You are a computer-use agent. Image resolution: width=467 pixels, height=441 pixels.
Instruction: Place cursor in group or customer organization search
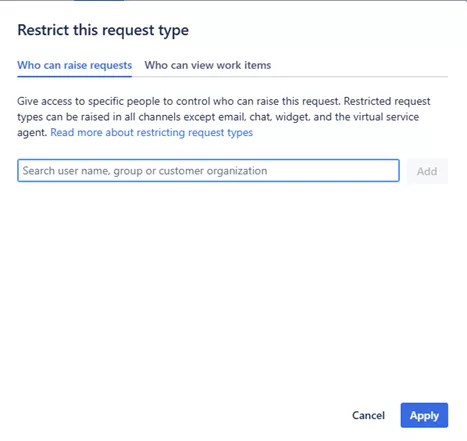pos(208,171)
